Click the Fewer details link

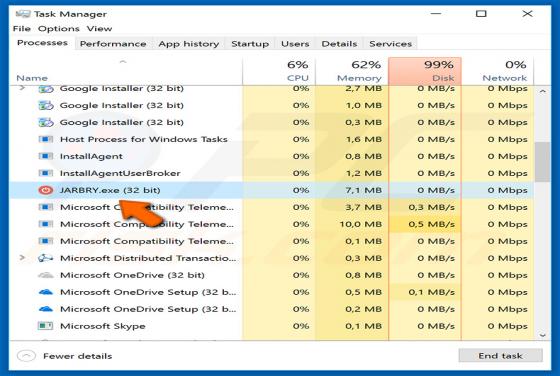[78, 356]
